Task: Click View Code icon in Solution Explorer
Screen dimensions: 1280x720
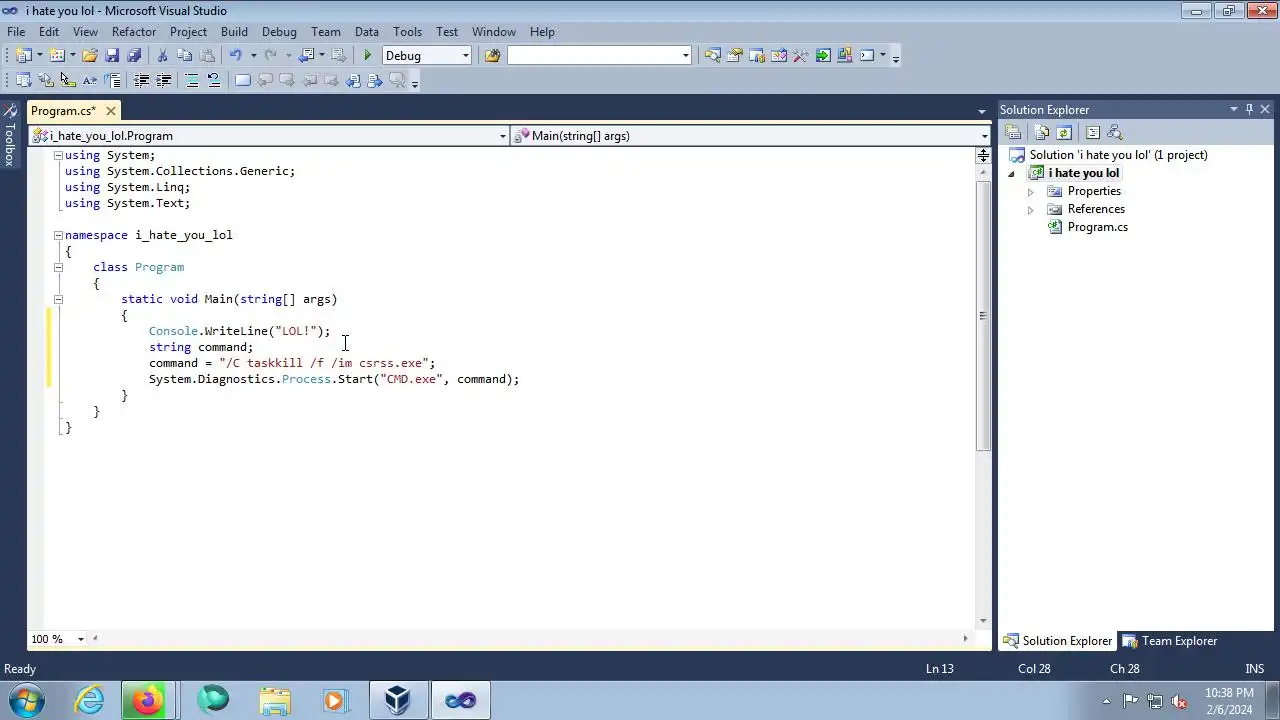Action: point(1093,133)
